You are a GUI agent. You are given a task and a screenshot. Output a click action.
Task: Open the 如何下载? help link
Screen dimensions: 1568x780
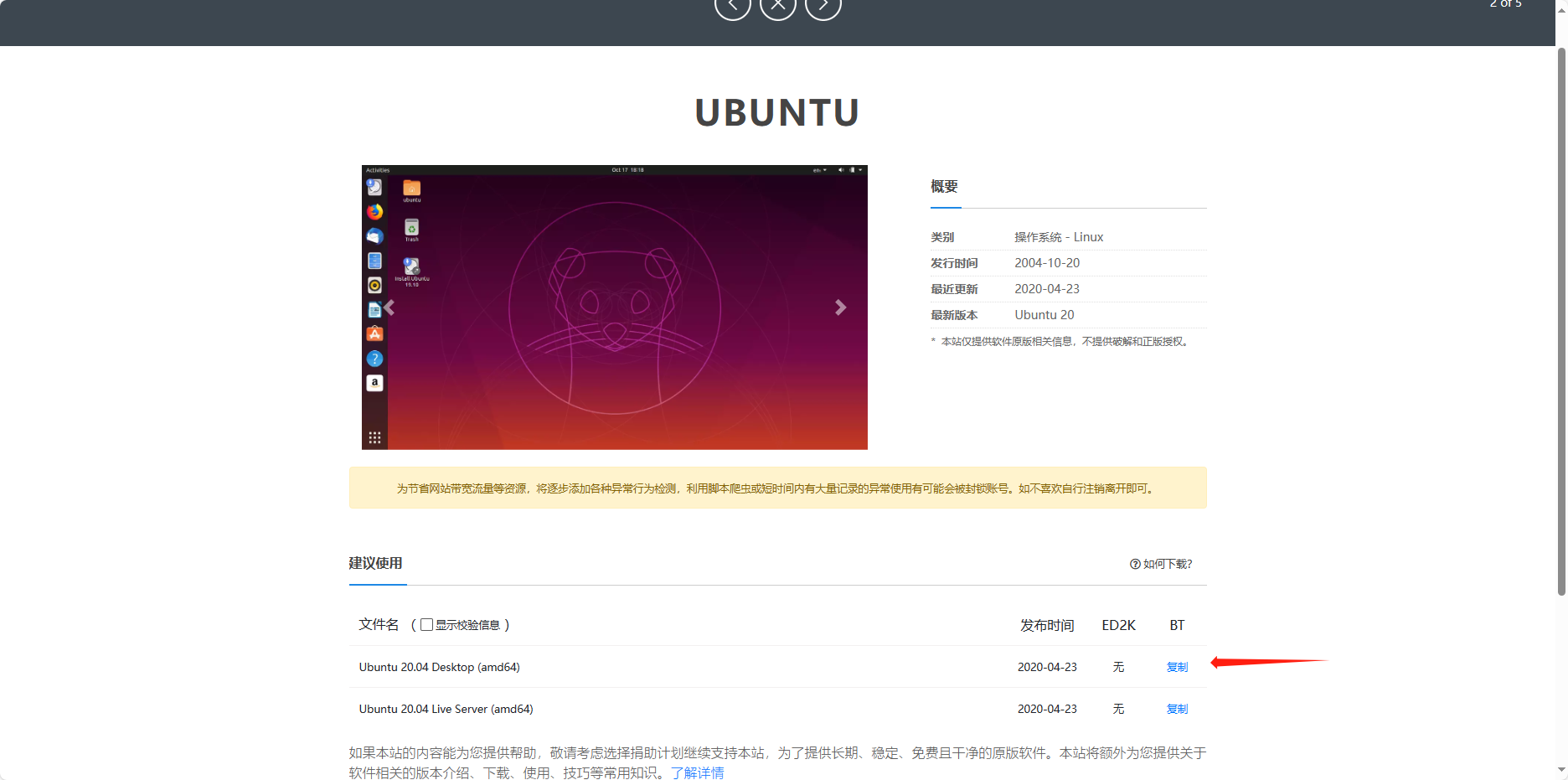(x=1161, y=564)
